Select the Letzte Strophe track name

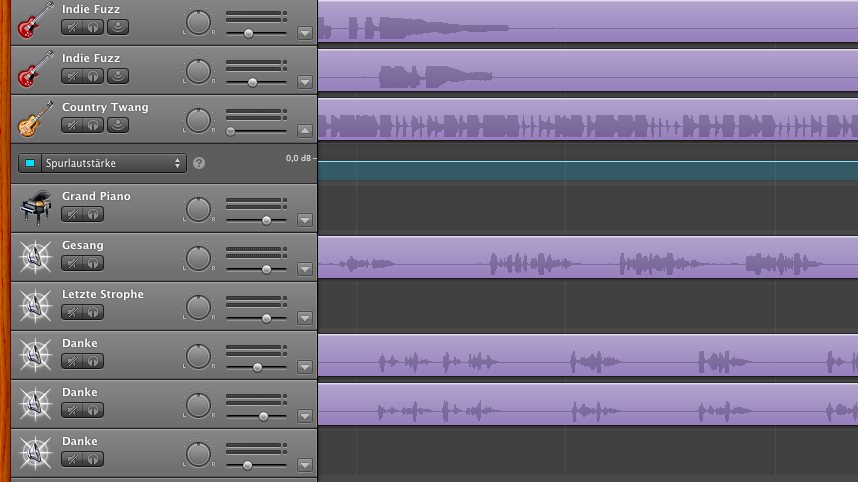[x=103, y=294]
